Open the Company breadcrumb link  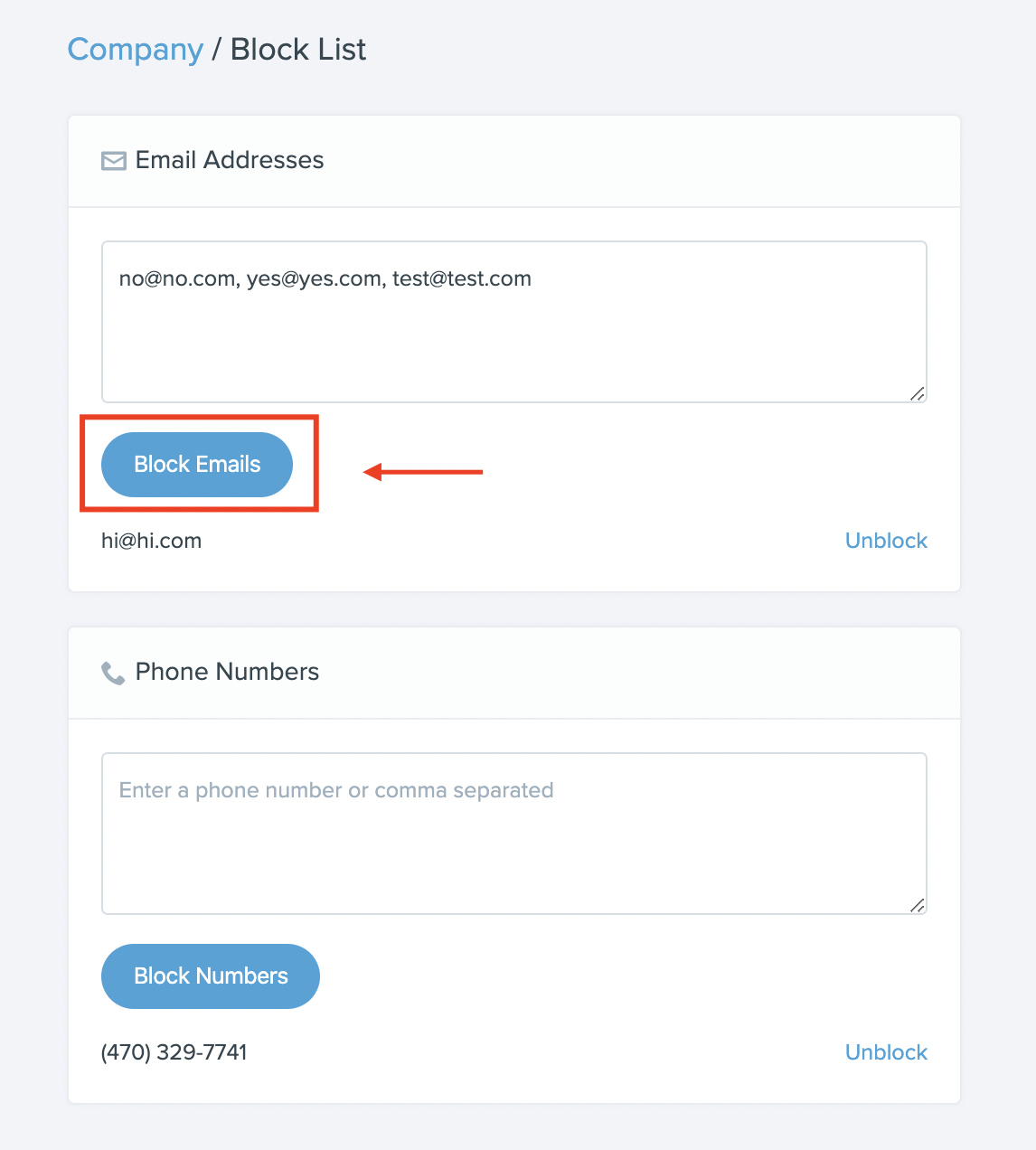point(136,50)
